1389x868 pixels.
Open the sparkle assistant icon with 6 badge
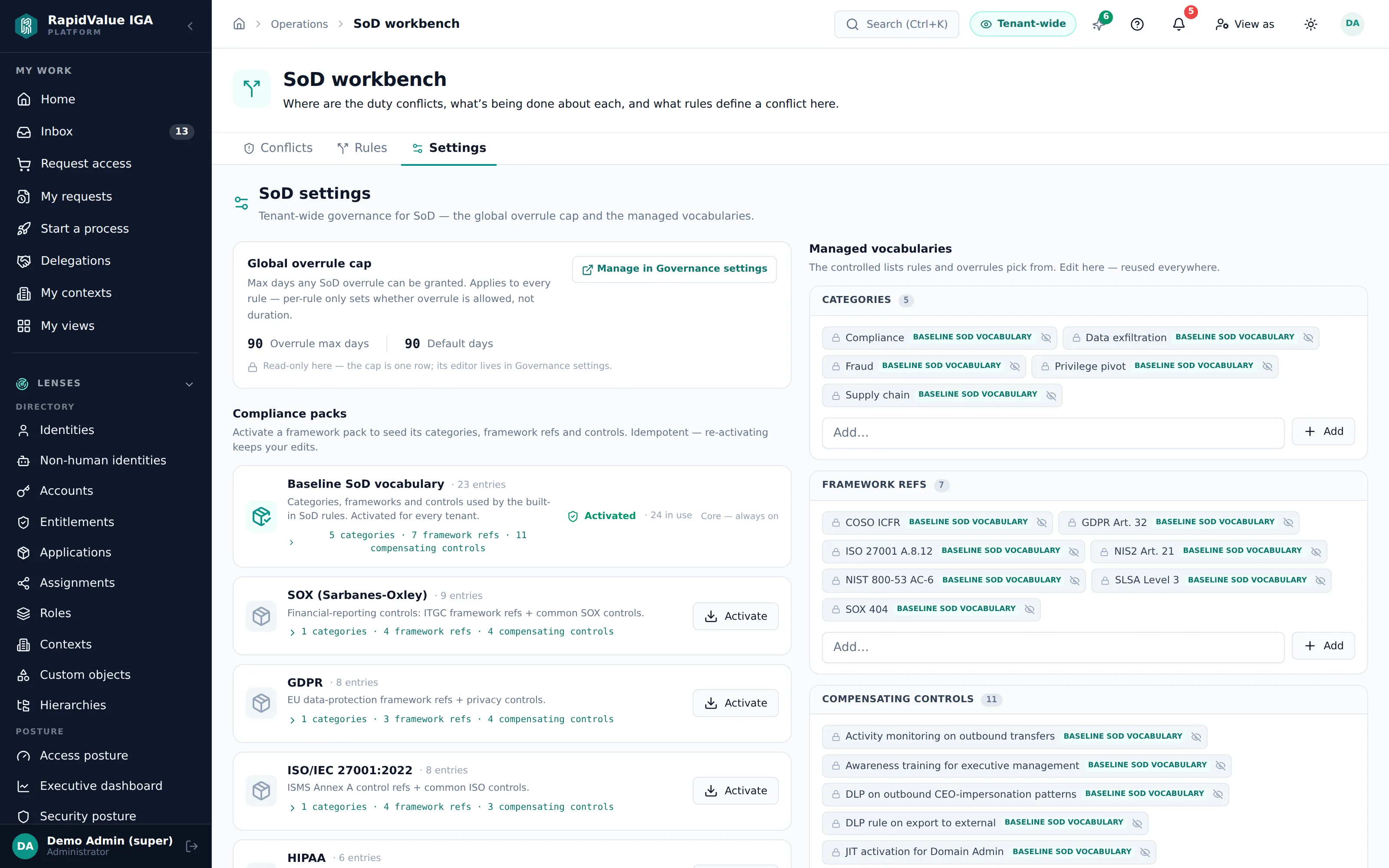(1099, 24)
